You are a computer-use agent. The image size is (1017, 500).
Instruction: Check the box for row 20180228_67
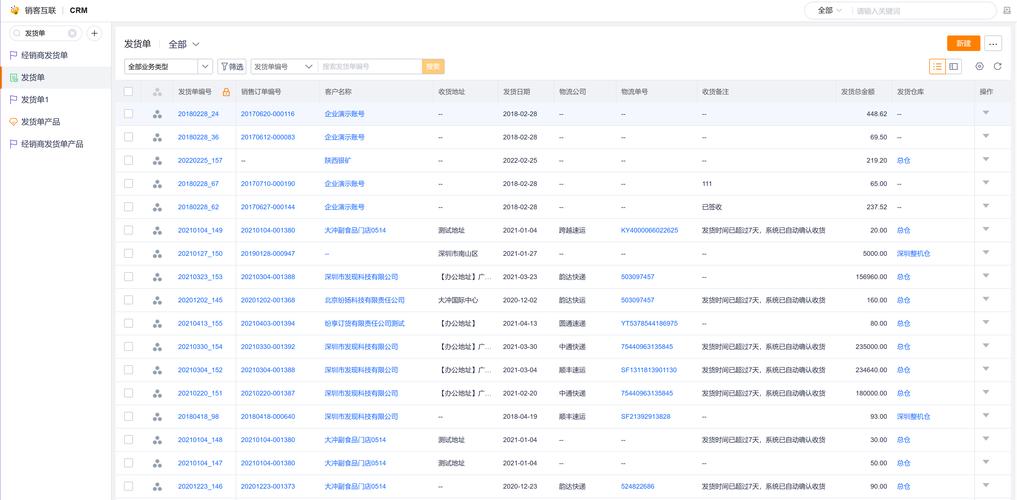128,184
